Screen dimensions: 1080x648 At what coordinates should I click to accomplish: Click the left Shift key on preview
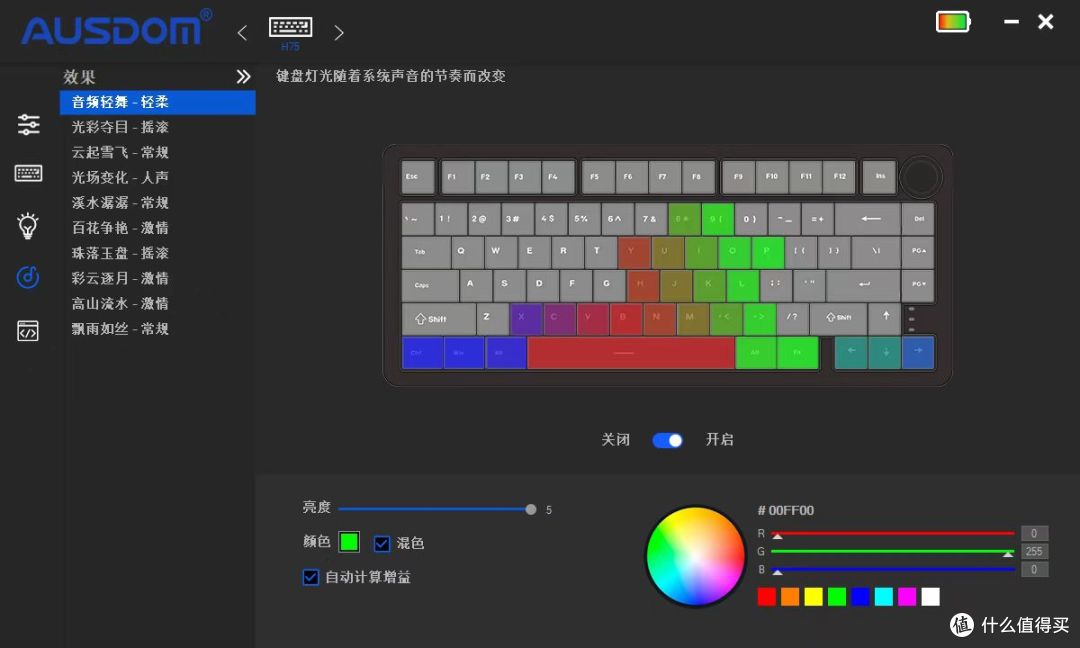439,320
